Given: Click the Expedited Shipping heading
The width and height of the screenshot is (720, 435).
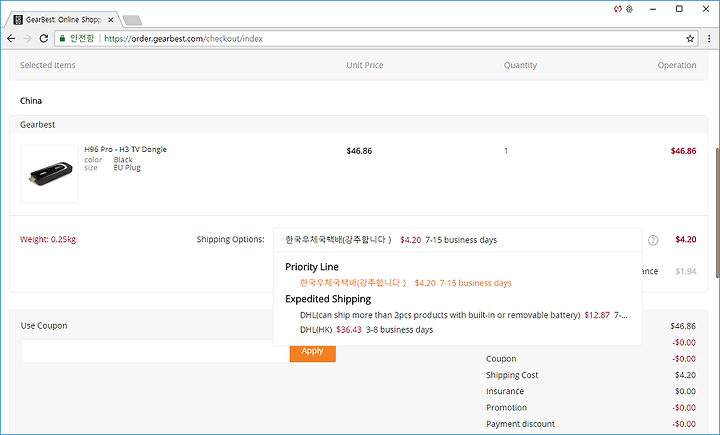Looking at the screenshot, I should pyautogui.click(x=328, y=299).
